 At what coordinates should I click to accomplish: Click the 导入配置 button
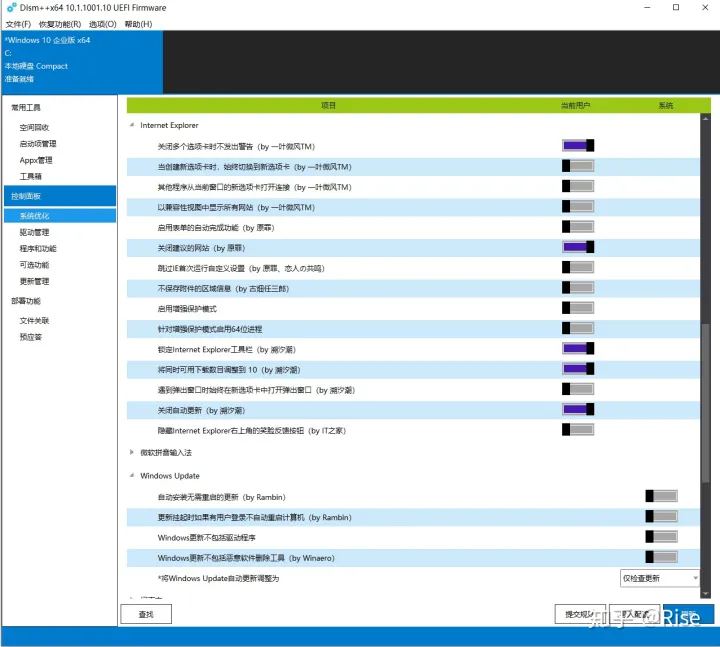tap(635, 614)
